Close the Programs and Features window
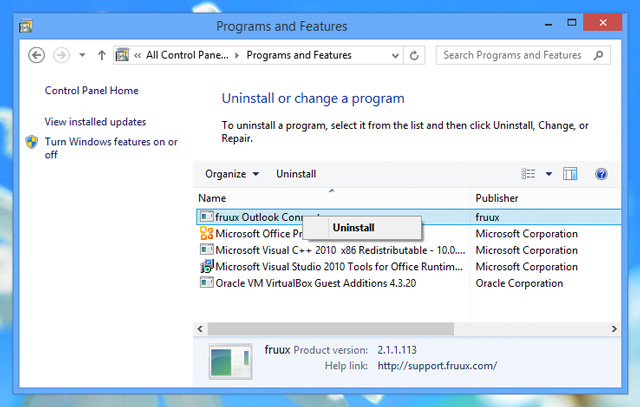 click(602, 22)
